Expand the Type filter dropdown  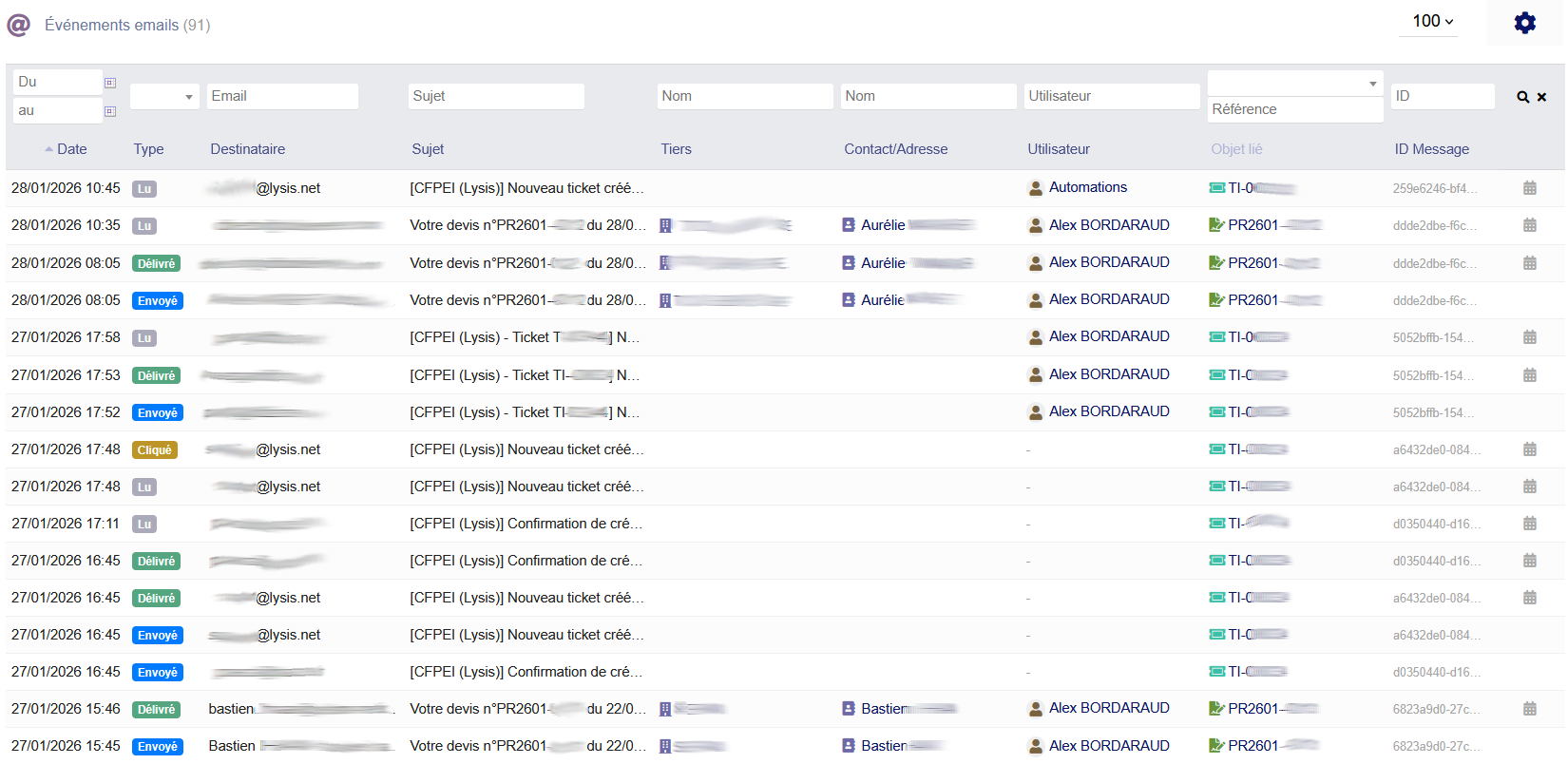click(164, 97)
